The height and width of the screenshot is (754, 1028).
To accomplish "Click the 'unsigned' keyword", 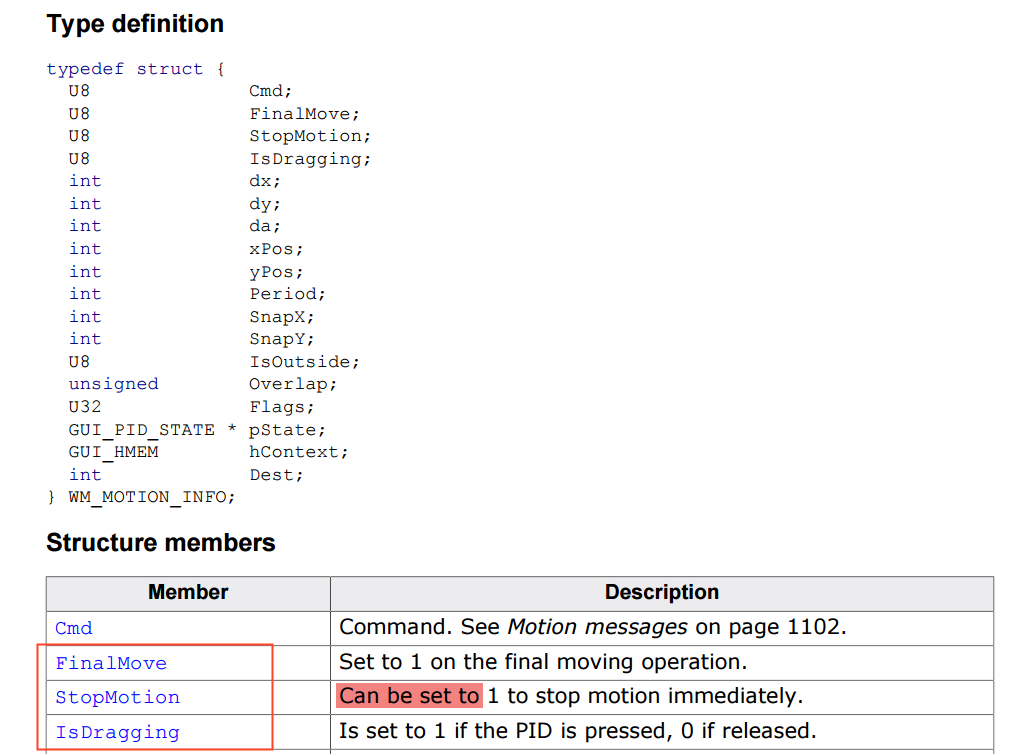I will [x=113, y=384].
